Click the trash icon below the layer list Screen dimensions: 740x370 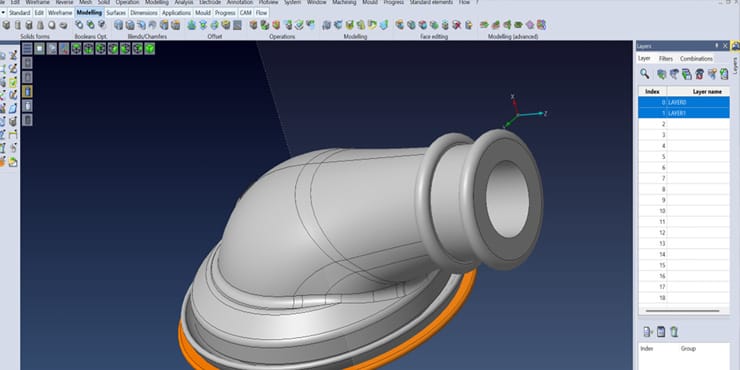tap(674, 332)
